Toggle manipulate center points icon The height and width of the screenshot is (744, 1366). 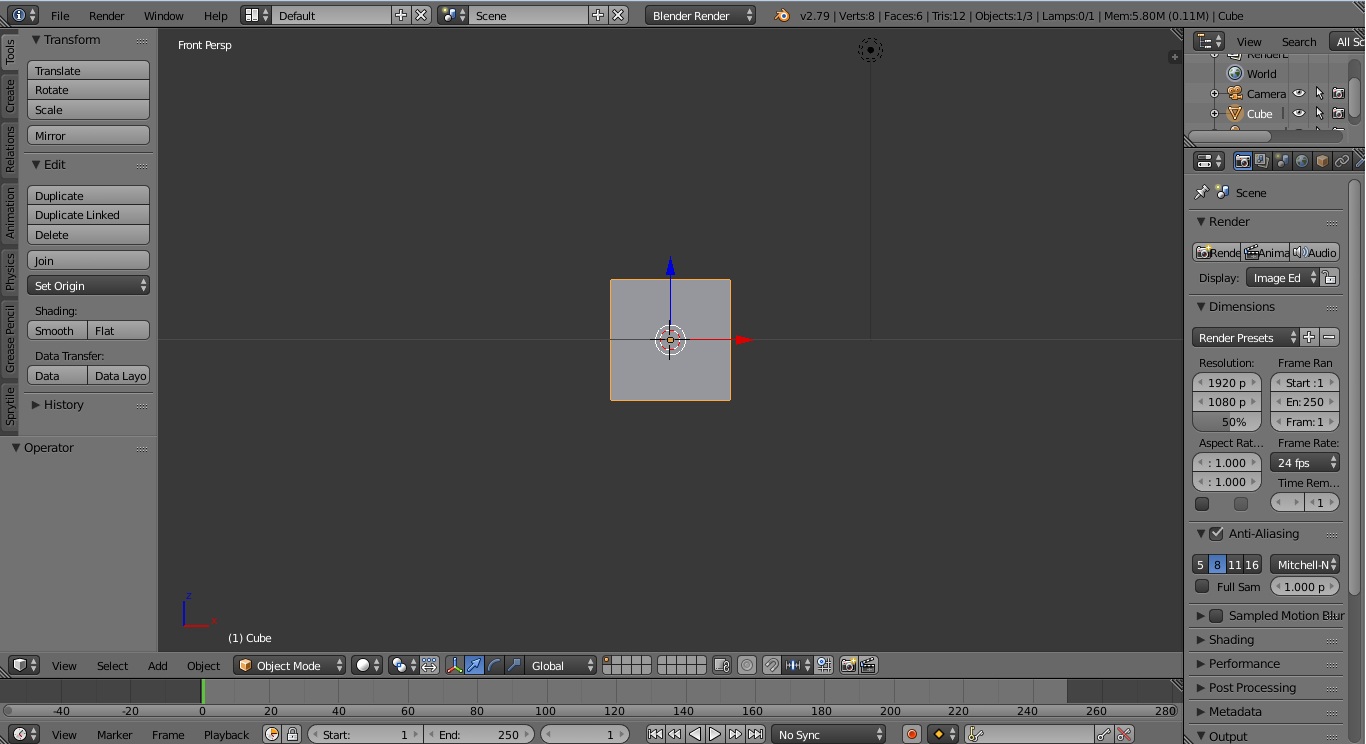[429, 665]
